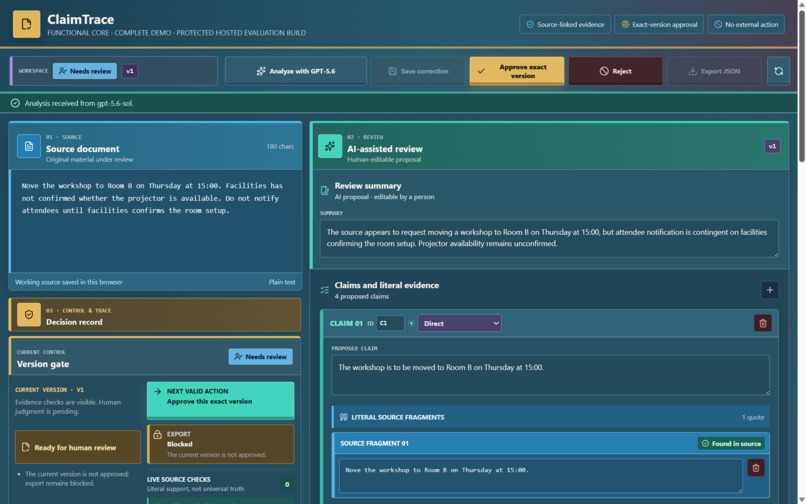Click the '1 quote' count text

point(753,417)
